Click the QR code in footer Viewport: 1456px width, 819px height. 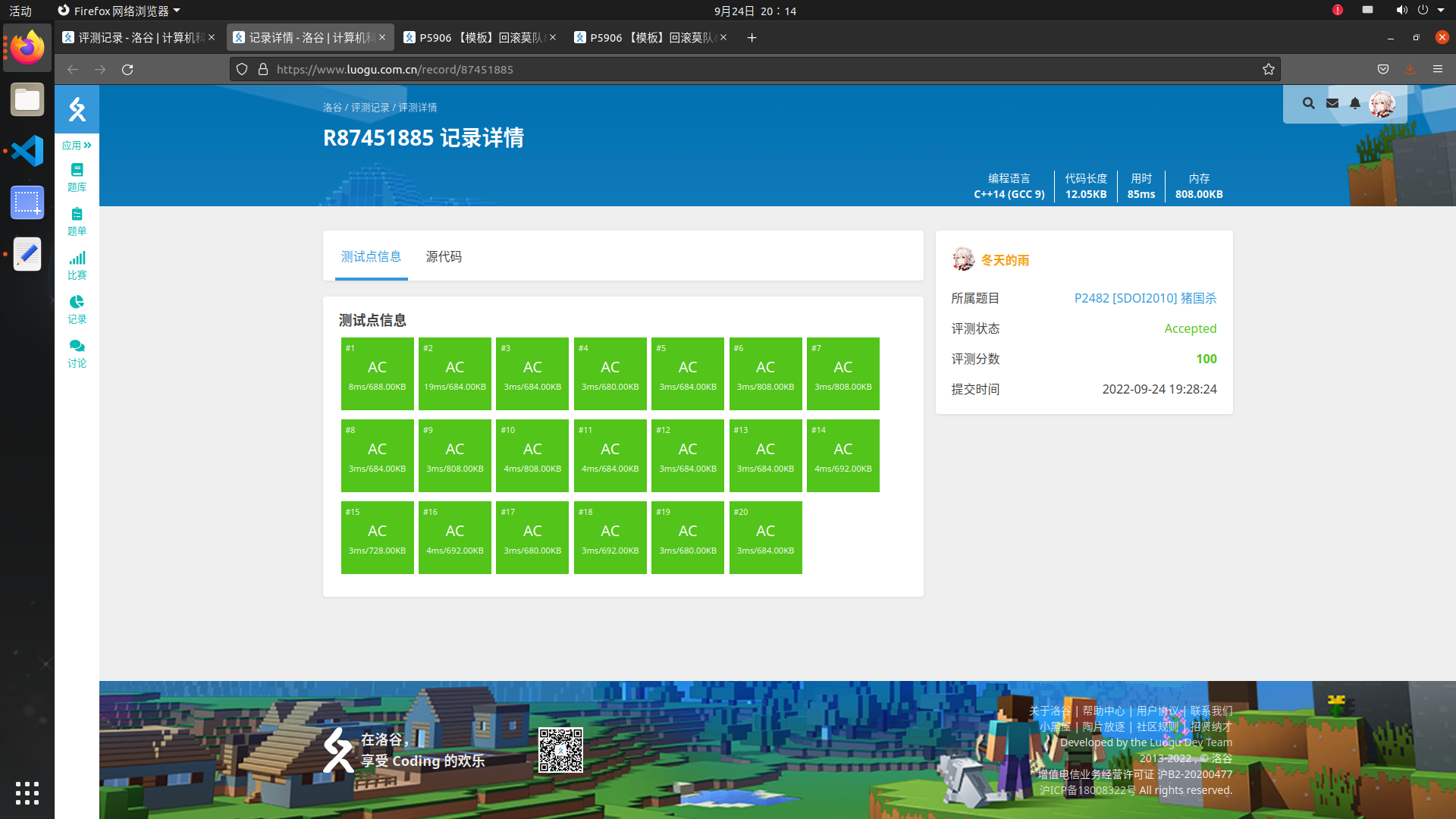pos(560,750)
